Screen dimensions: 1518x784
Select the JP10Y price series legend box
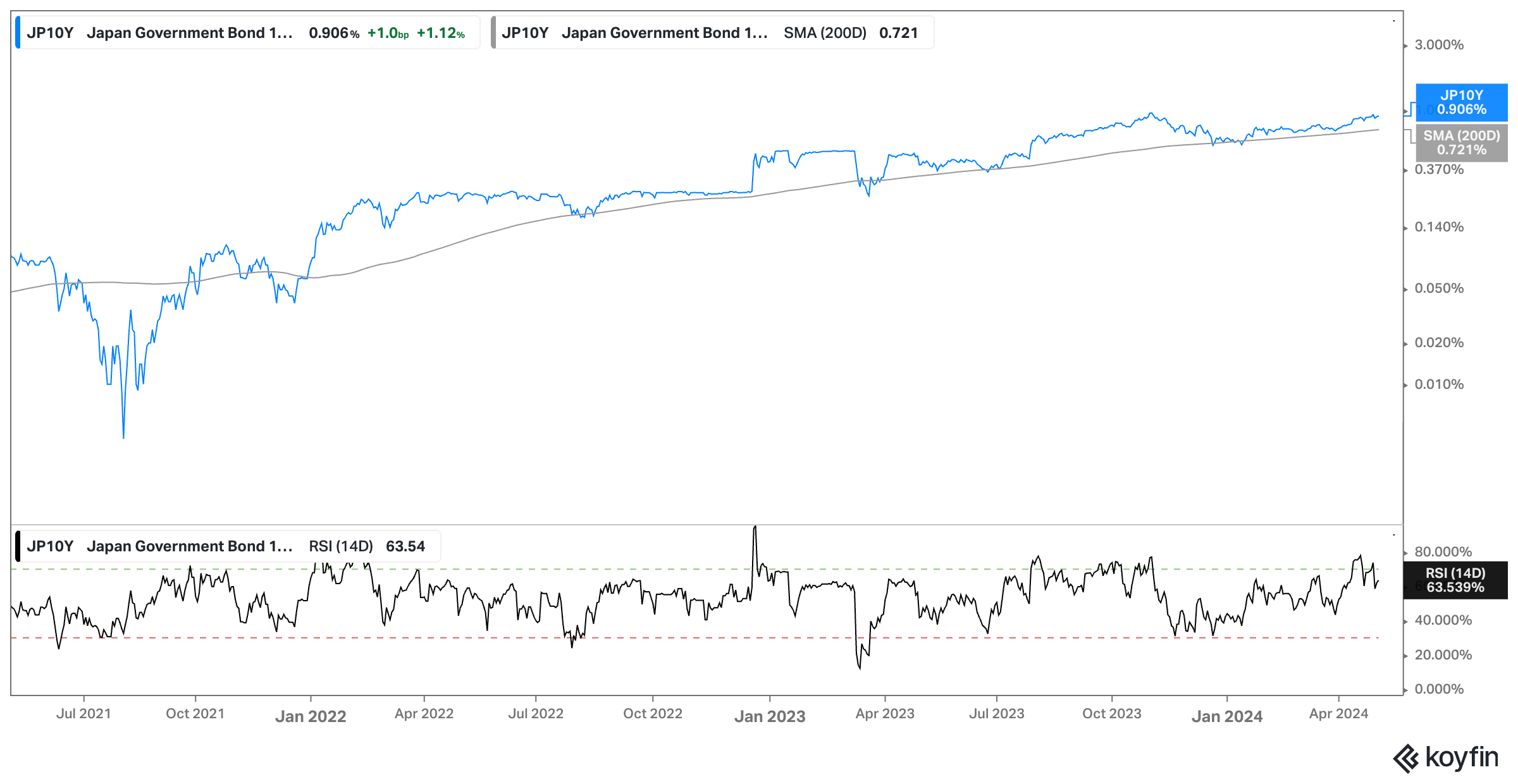point(247,33)
